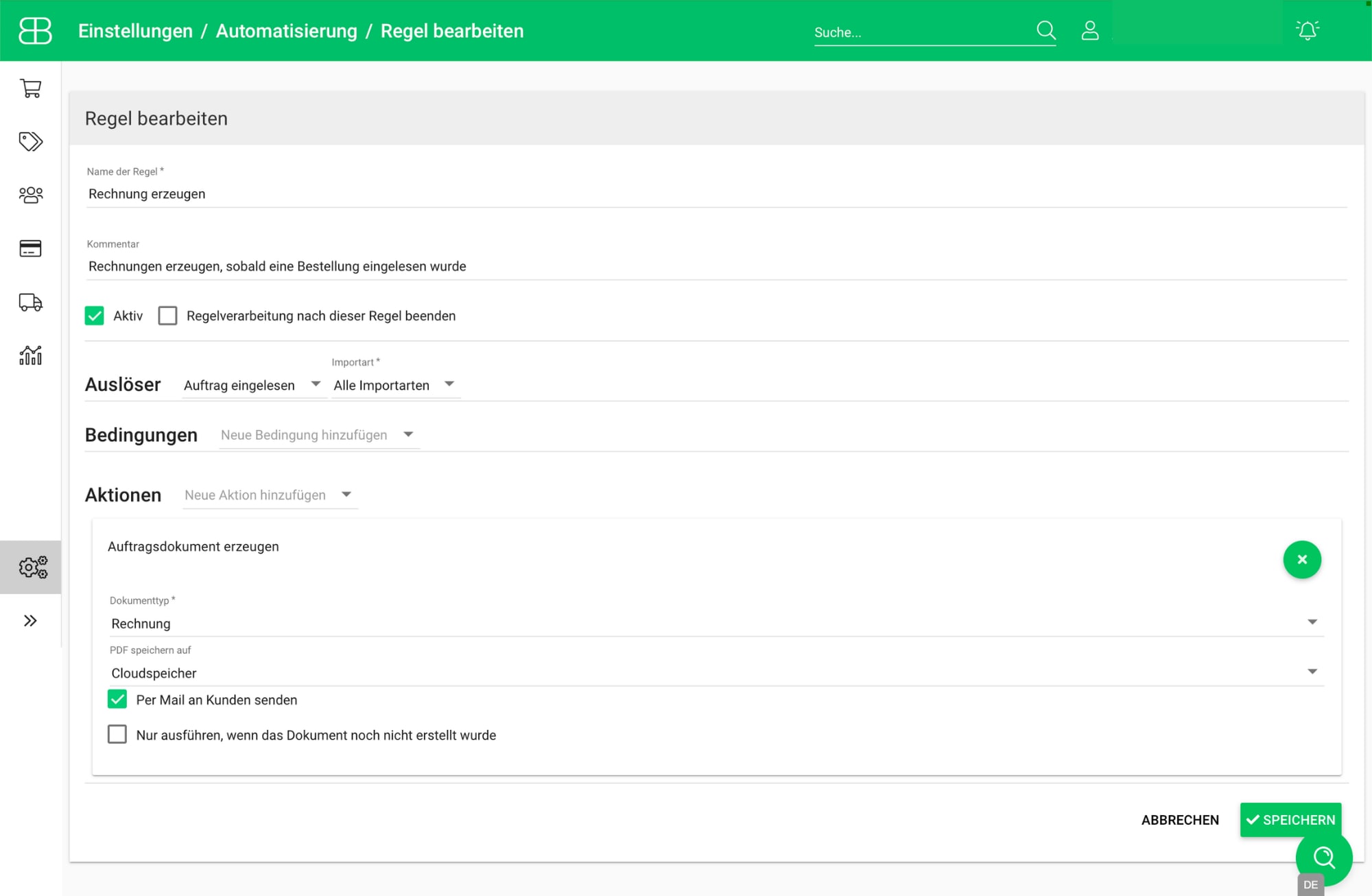This screenshot has height=896, width=1372.
Task: Go to Automatisierung breadcrumb
Action: [x=287, y=31]
